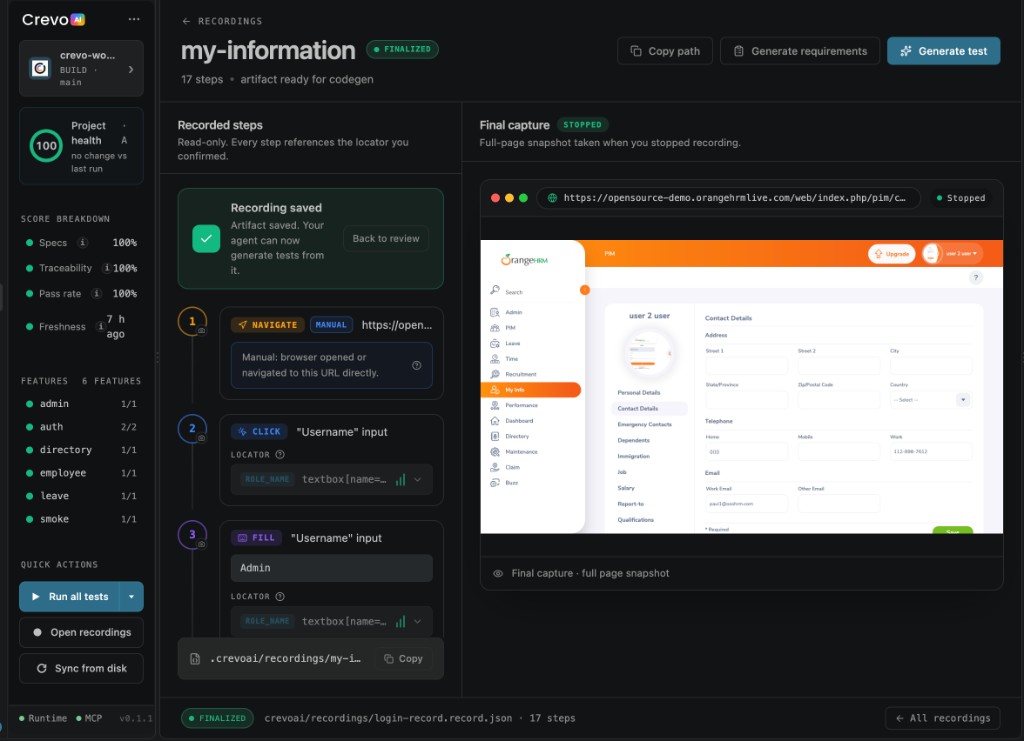Click locator strength bars in step 2

(400, 479)
